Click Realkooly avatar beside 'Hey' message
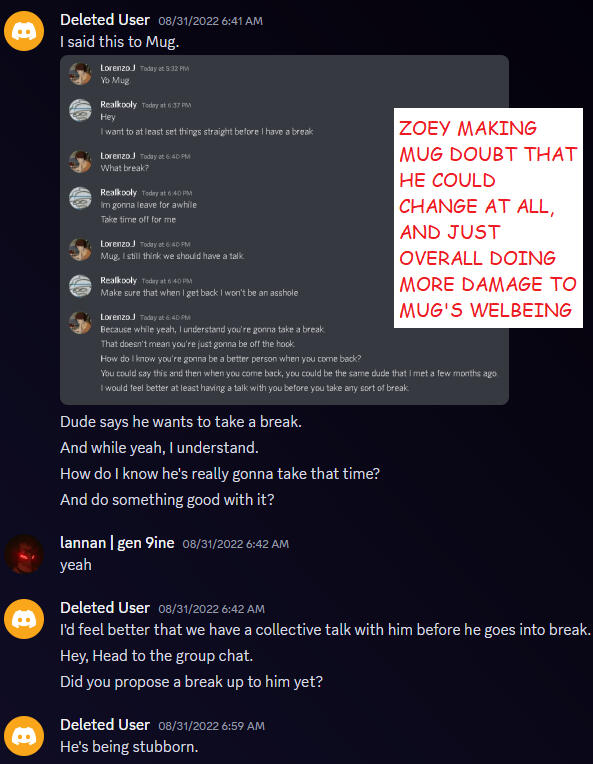 [x=80, y=110]
